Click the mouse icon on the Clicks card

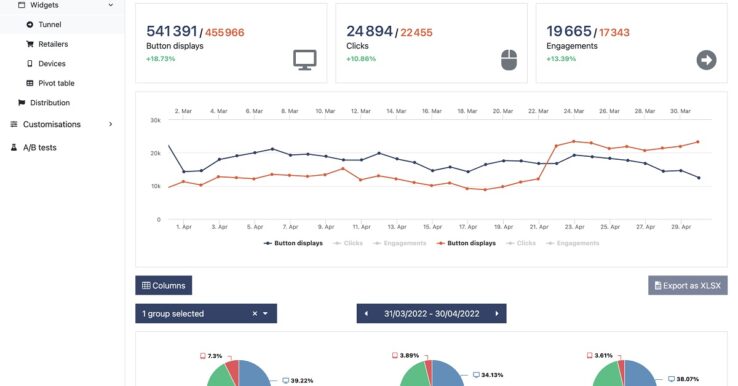pos(509,60)
